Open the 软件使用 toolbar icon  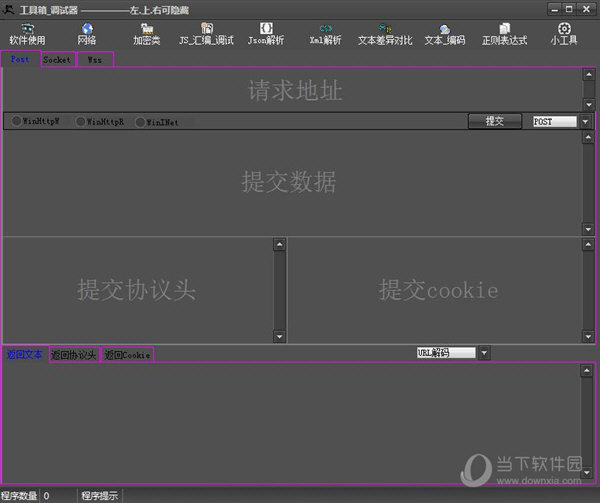click(27, 34)
